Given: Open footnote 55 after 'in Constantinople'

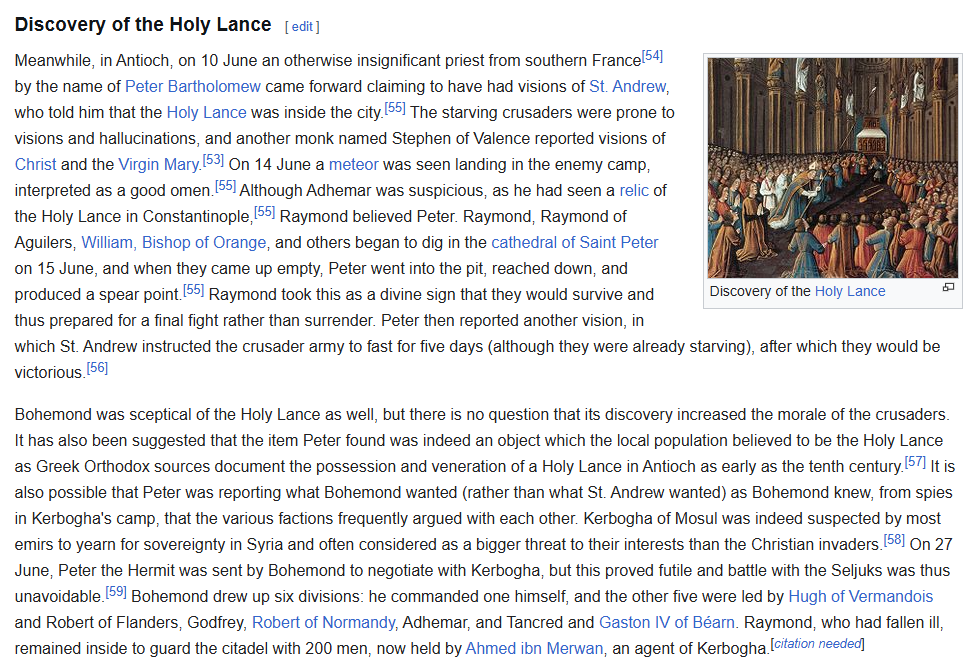Looking at the screenshot, I should click(264, 212).
